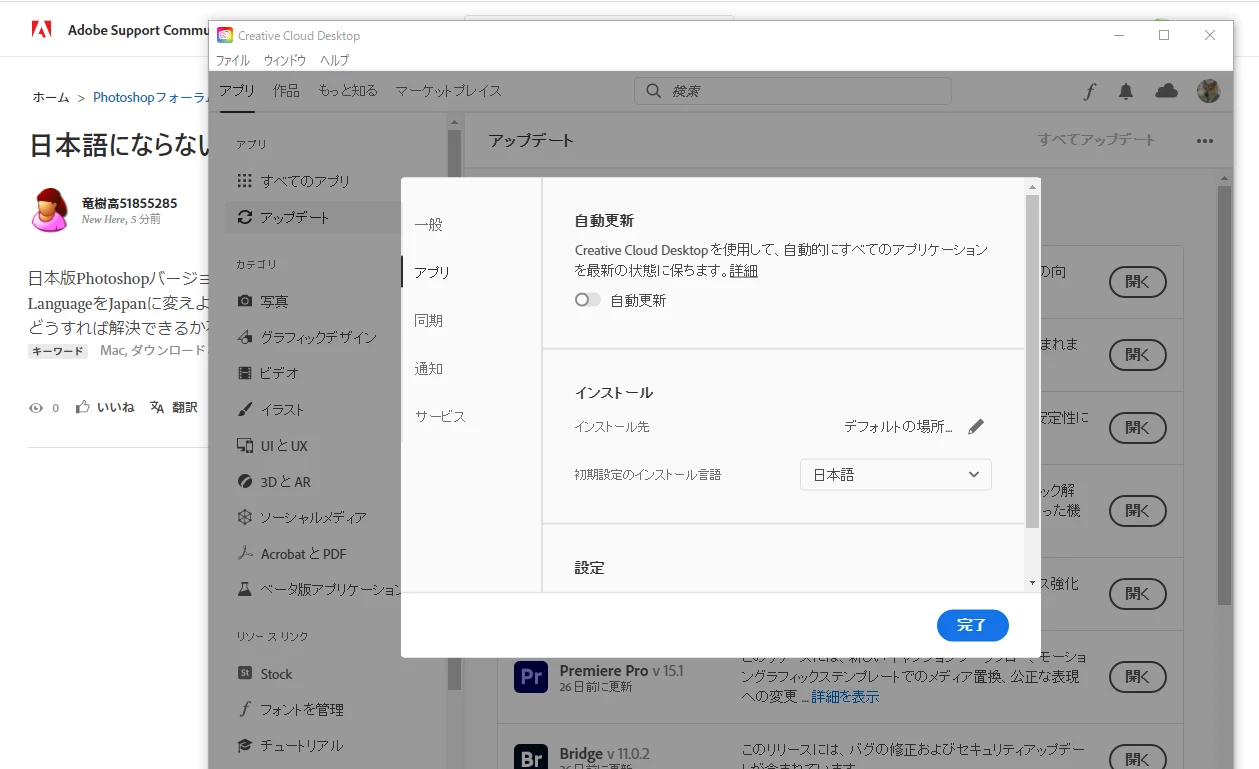1259x769 pixels.
Task: Click the preferences dialog vertical scrollbar
Action: tap(1032, 361)
